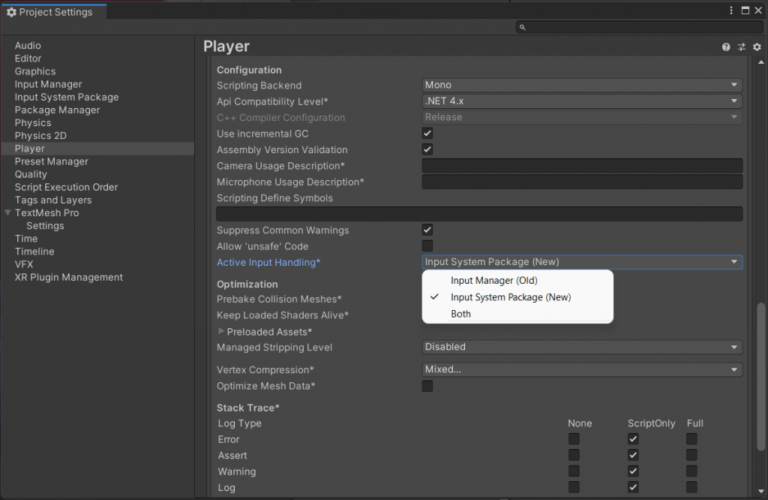Image resolution: width=768 pixels, height=500 pixels.
Task: Click the Scripting Define Symbols field
Action: [x=480, y=214]
